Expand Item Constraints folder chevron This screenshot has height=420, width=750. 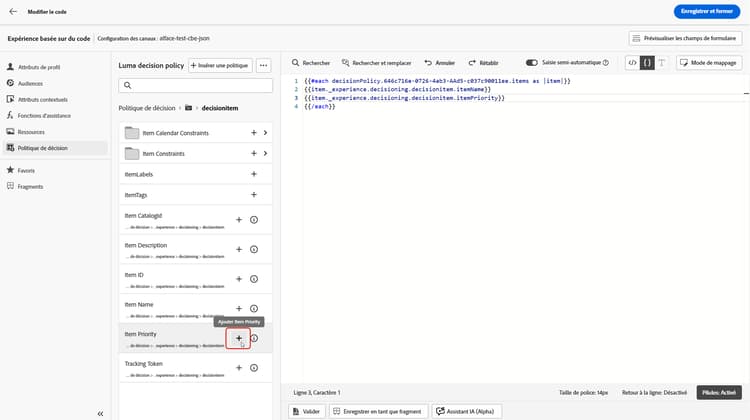(x=265, y=153)
